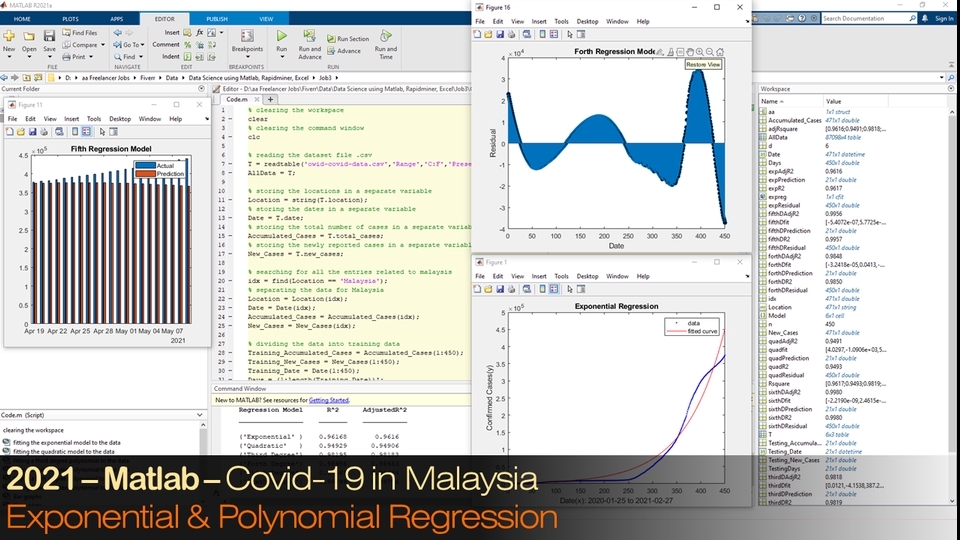Viewport: 960px width, 540px height.
Task: Click the Run Section button
Action: pyautogui.click(x=348, y=39)
